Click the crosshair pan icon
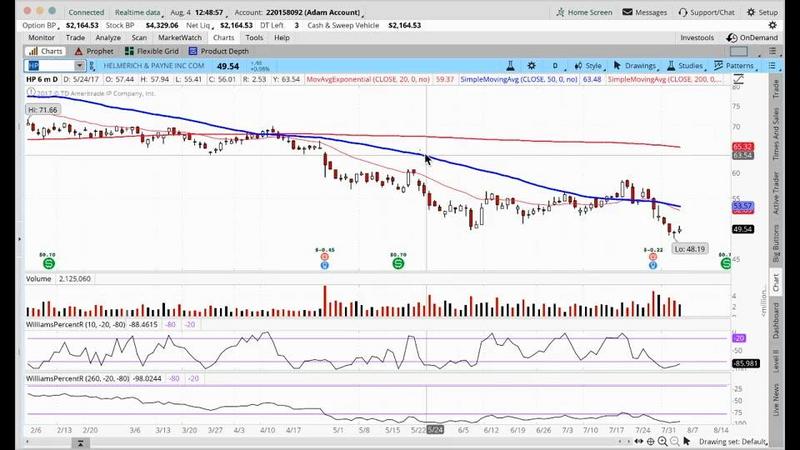Image resolution: width=800 pixels, height=450 pixels. pyautogui.click(x=651, y=441)
